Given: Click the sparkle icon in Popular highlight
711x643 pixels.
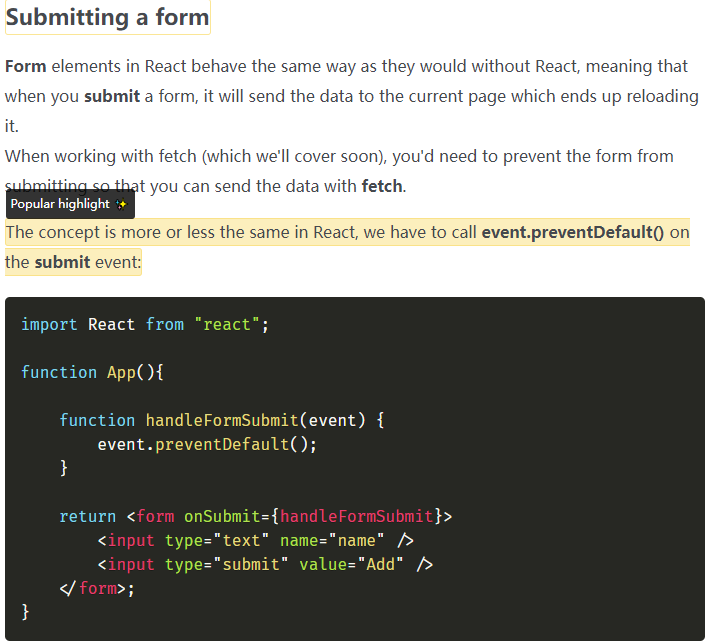Looking at the screenshot, I should tap(121, 205).
